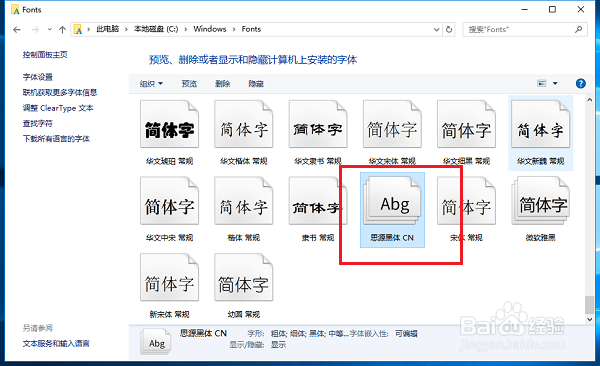Click the scrollbar down arrow
Viewport: 600px width, 366px height.
[590, 319]
